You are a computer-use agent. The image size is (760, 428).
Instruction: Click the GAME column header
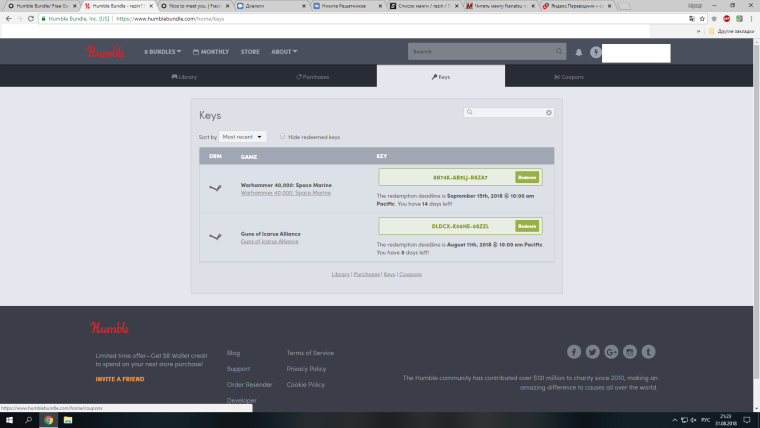tap(249, 157)
